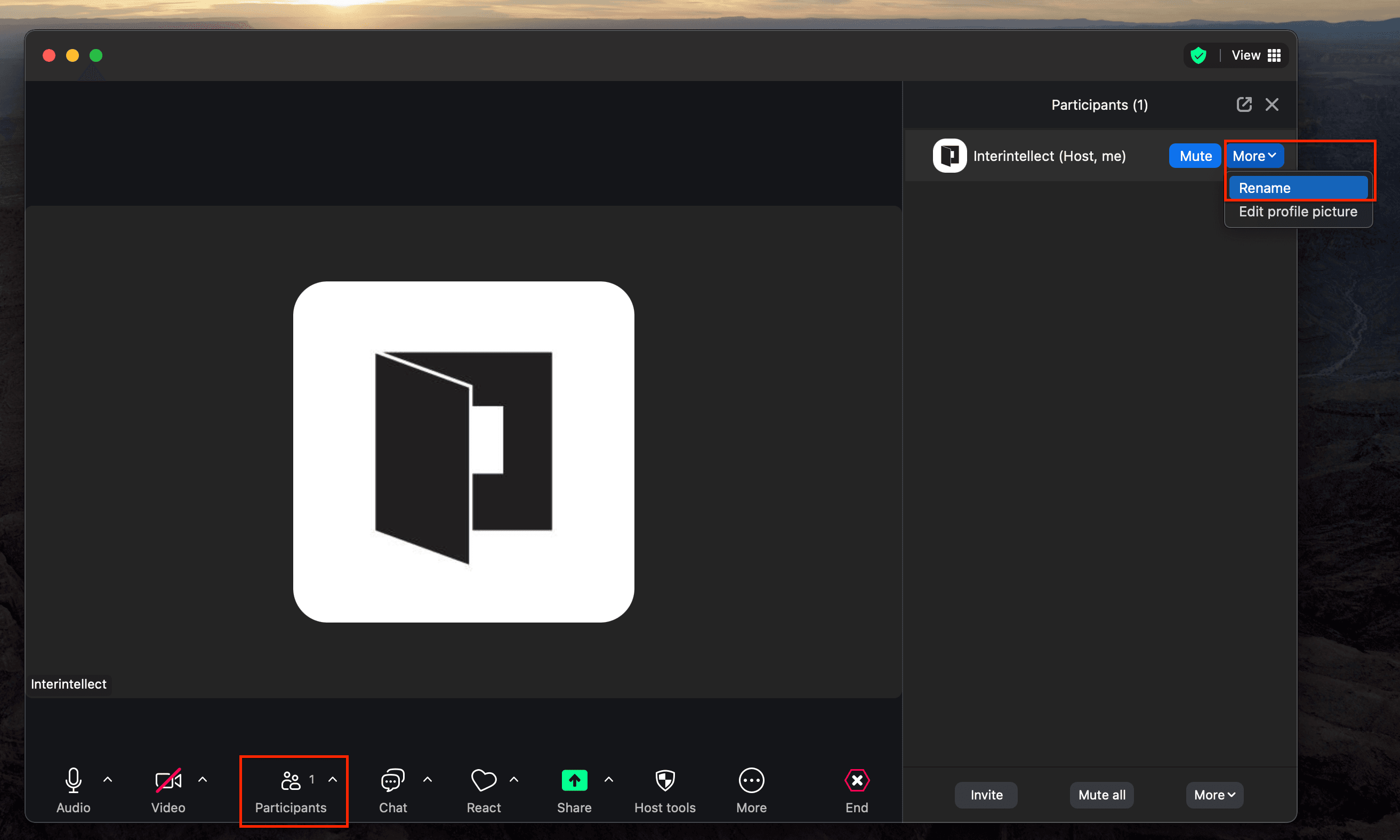Enter full screen with green button

coord(96,55)
